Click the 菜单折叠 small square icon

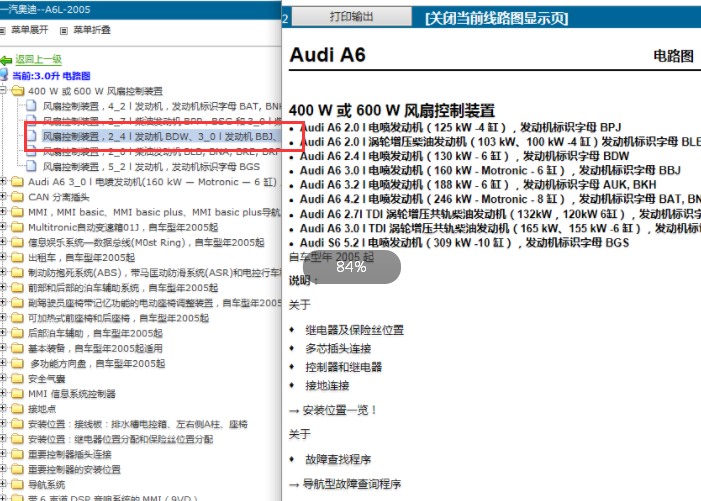click(x=64, y=30)
